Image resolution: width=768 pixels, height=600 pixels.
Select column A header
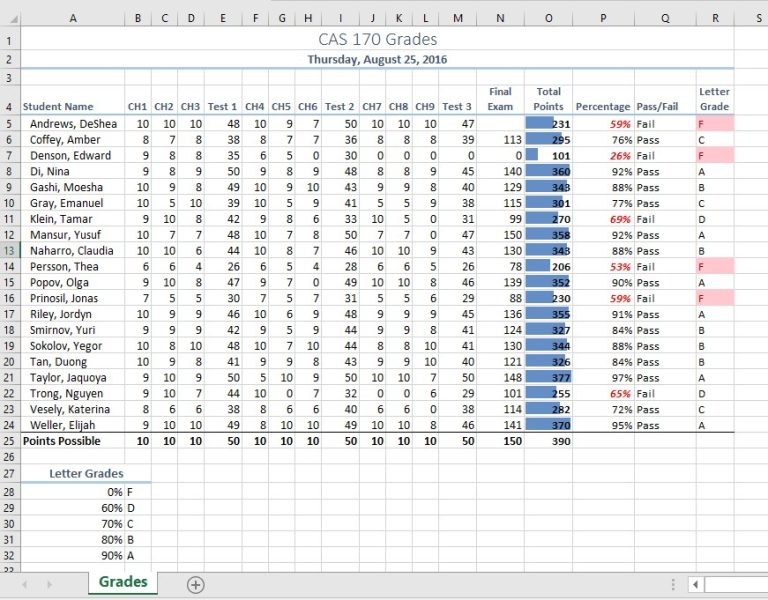72,19
